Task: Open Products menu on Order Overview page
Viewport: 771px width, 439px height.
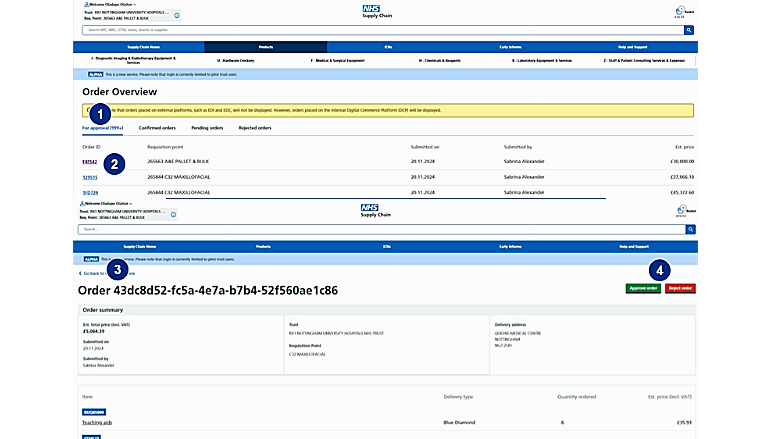Action: pos(266,47)
